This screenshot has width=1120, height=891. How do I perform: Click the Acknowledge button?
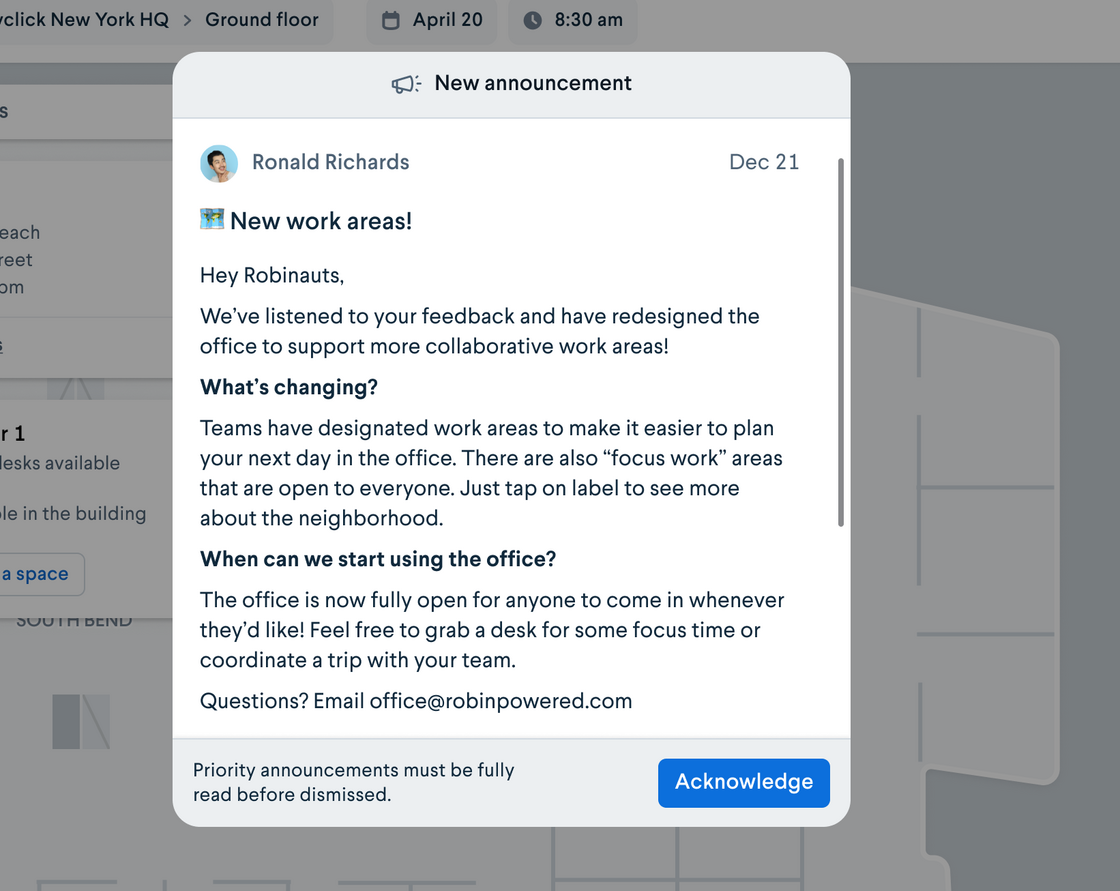point(744,782)
